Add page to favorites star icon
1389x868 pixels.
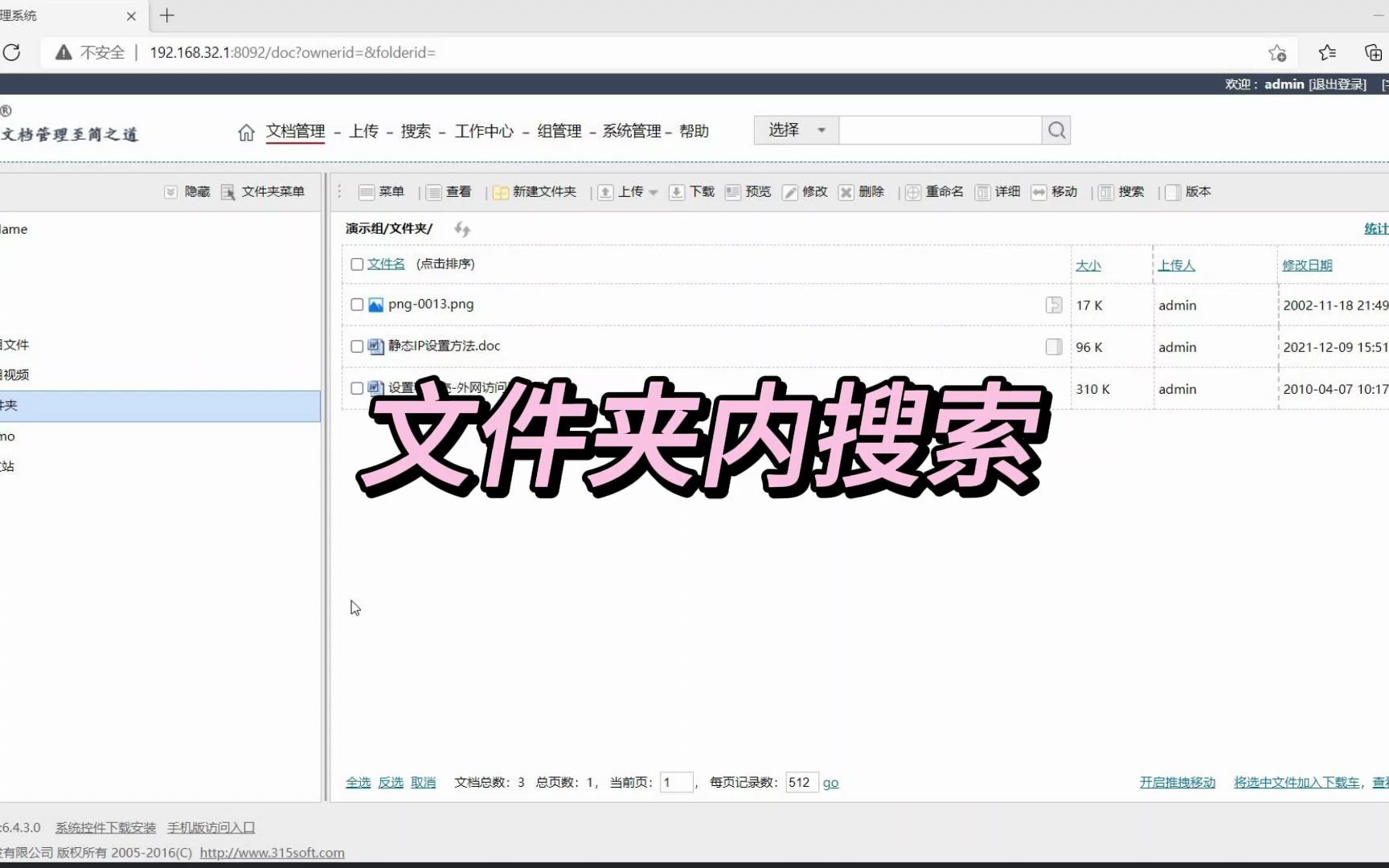click(x=1277, y=53)
